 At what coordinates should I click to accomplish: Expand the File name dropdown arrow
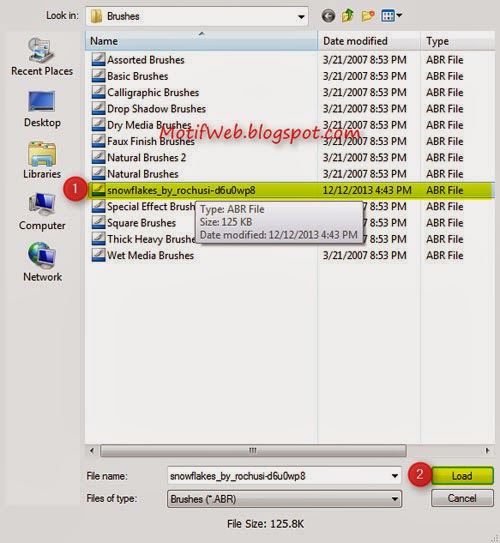point(394,476)
